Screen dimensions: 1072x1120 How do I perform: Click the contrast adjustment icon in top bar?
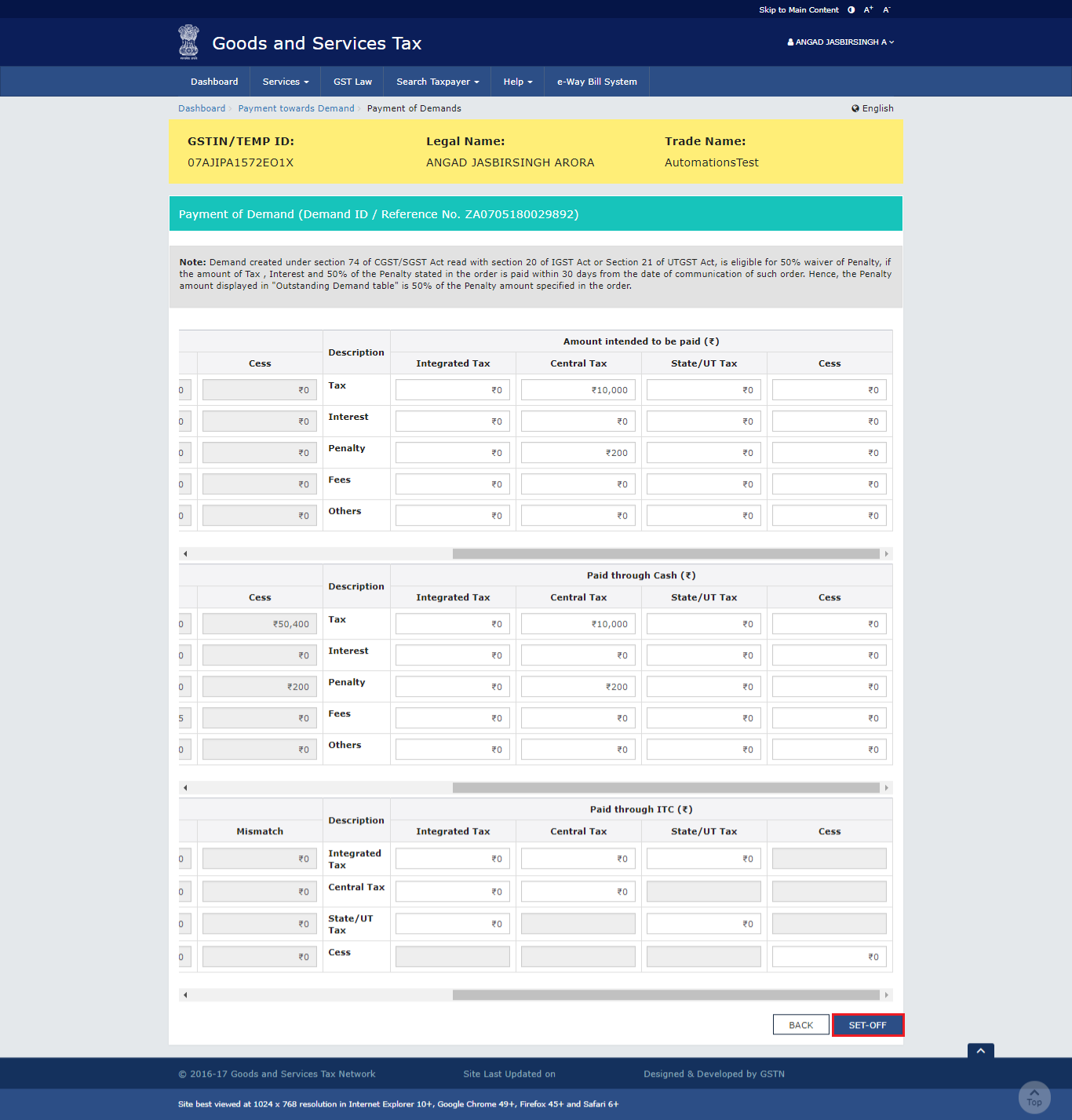point(851,9)
